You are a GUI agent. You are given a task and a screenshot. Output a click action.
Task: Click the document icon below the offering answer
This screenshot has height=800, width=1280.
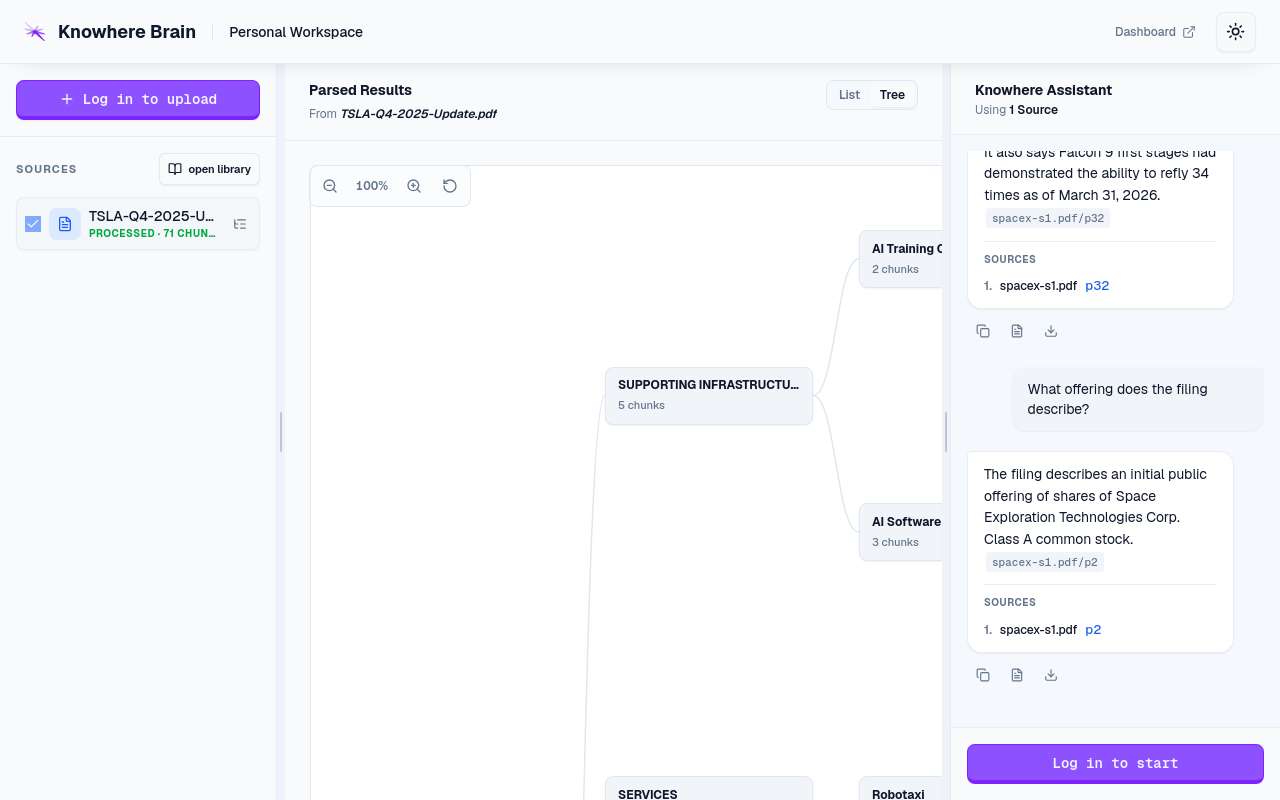(x=1017, y=675)
